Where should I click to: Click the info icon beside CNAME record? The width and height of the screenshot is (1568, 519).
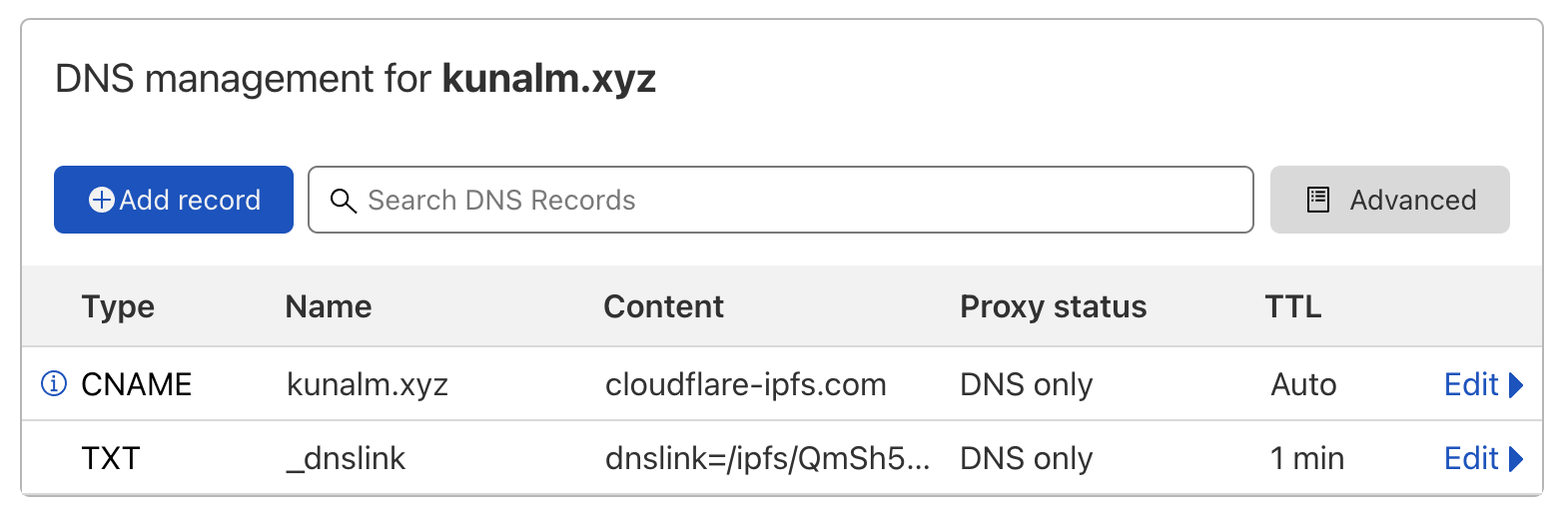[54, 383]
